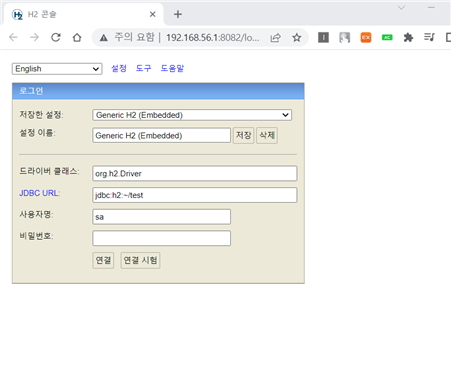Click the 삭제 (Delete) button
The height and width of the screenshot is (371, 451).
(x=267, y=135)
